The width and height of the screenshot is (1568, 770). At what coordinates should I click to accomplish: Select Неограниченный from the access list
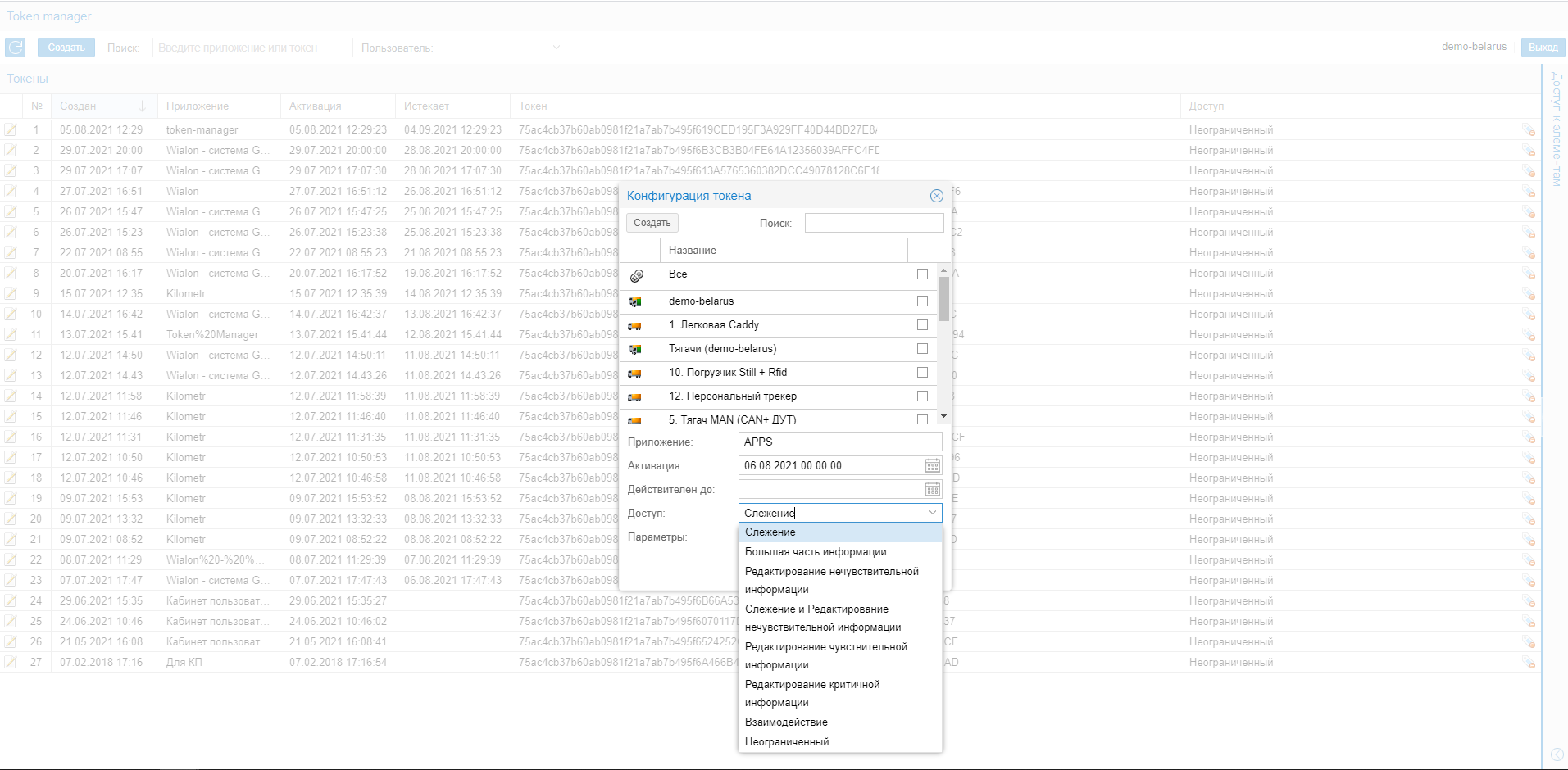787,742
